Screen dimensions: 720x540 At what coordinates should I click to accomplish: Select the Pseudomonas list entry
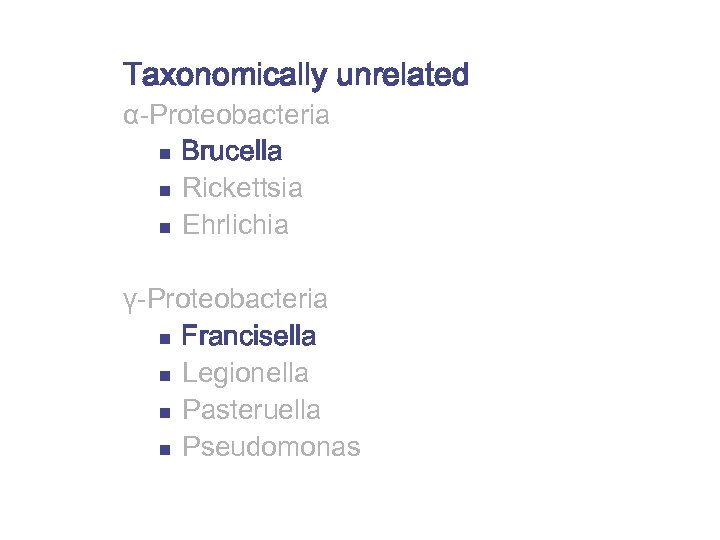click(x=270, y=447)
